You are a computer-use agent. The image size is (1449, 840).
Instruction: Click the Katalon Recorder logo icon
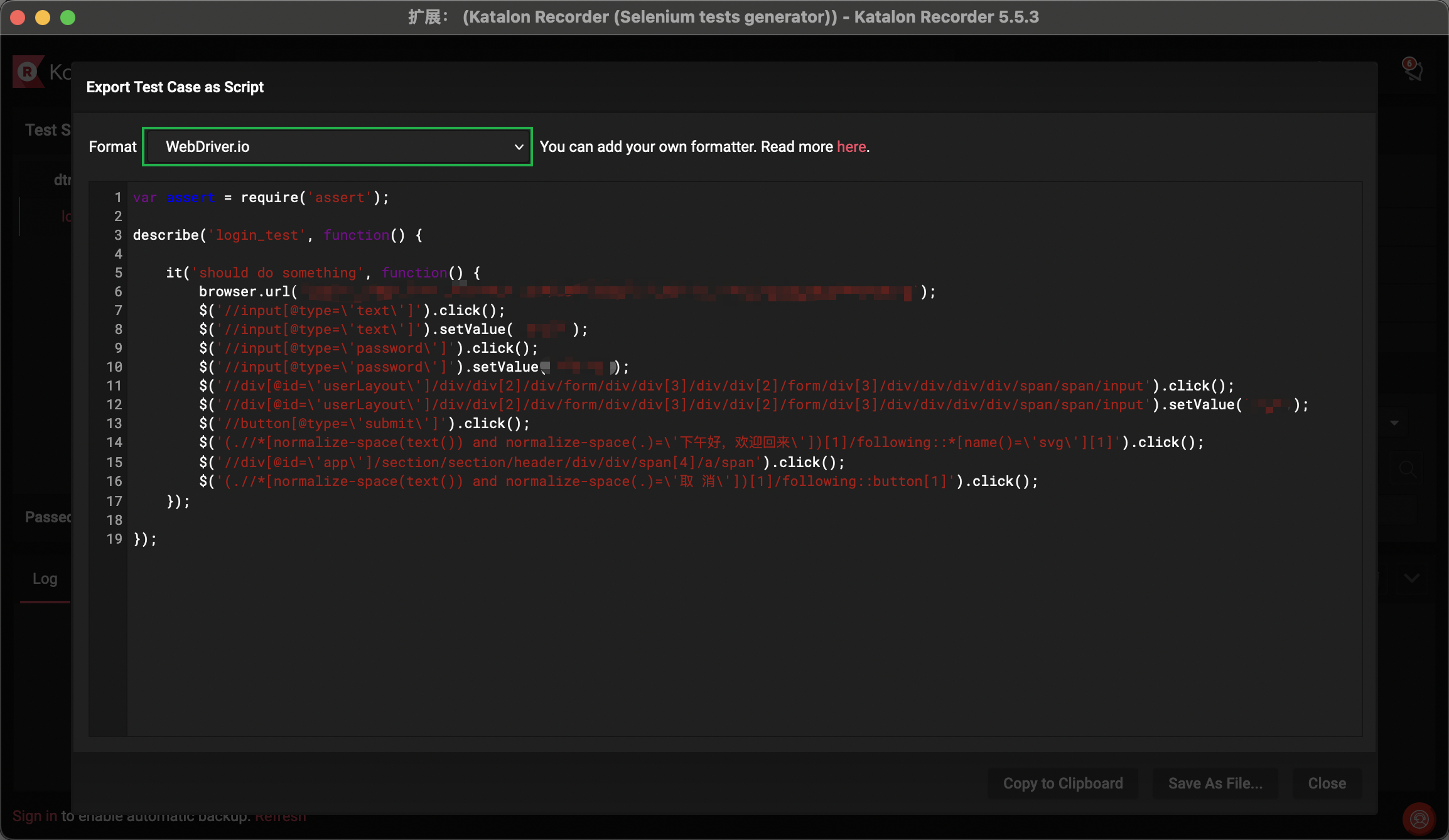click(28, 72)
